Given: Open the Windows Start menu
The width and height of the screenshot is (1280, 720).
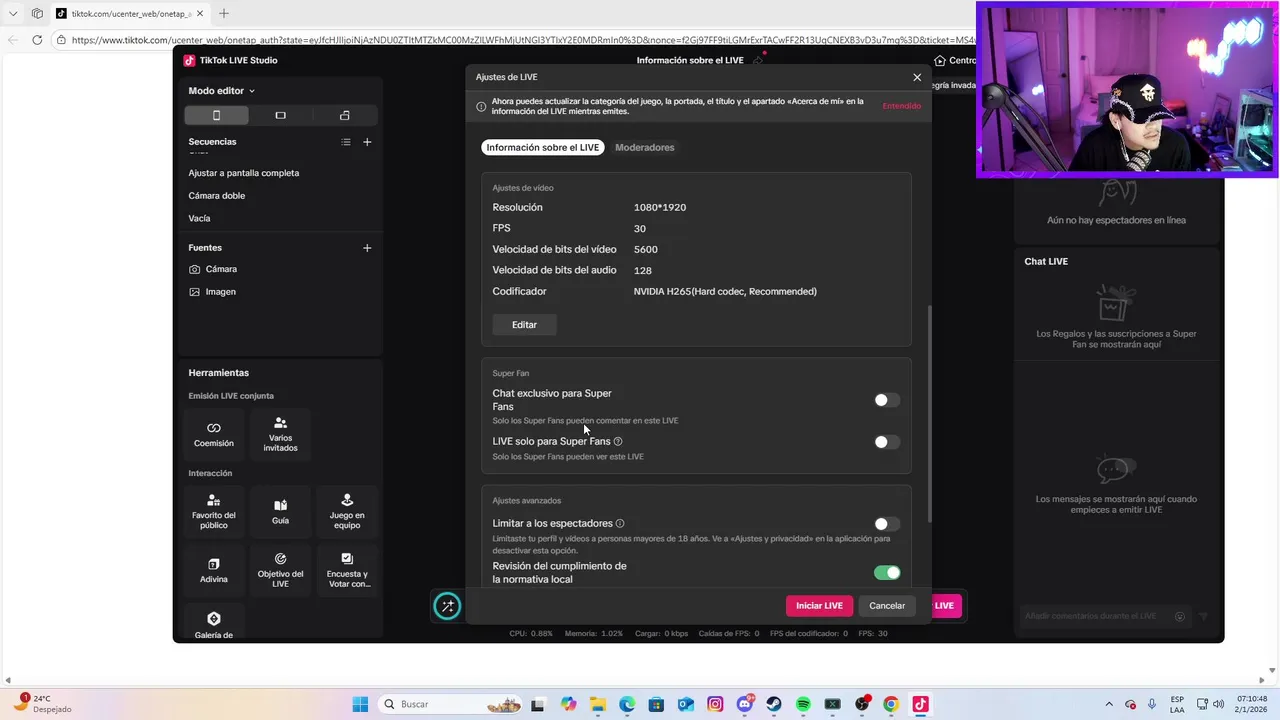Looking at the screenshot, I should pyautogui.click(x=360, y=704).
